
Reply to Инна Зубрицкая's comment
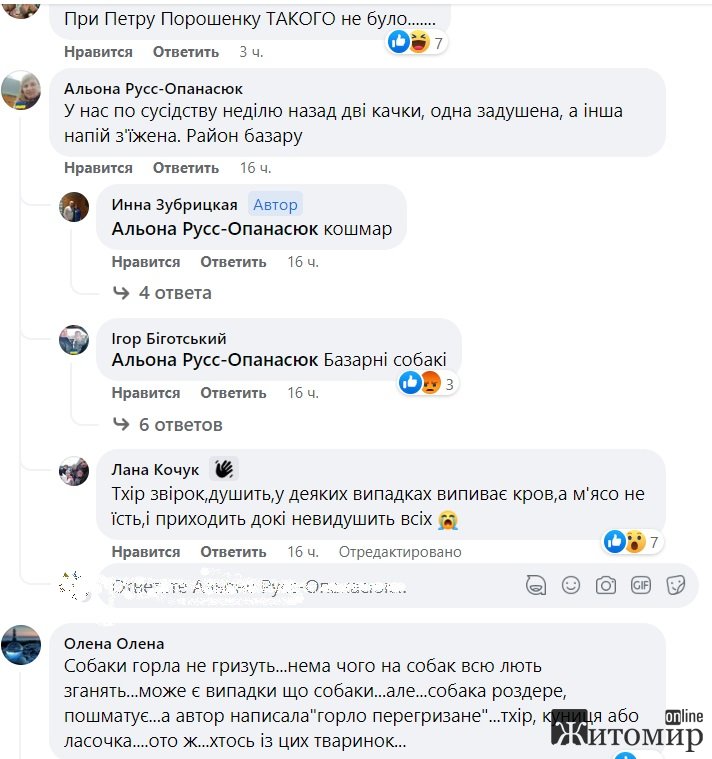click(x=233, y=262)
